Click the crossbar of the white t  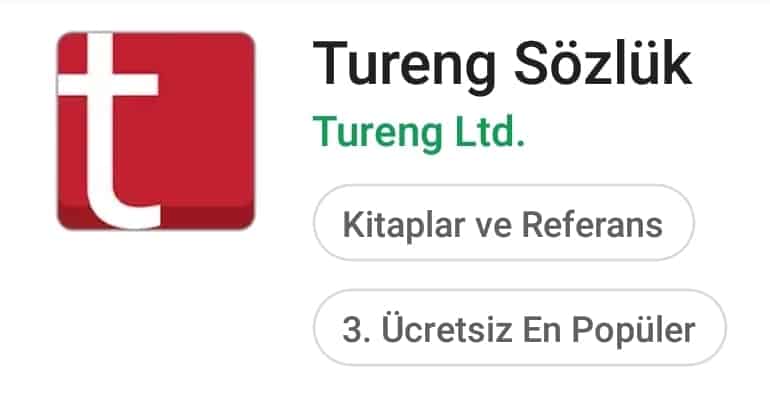point(108,84)
